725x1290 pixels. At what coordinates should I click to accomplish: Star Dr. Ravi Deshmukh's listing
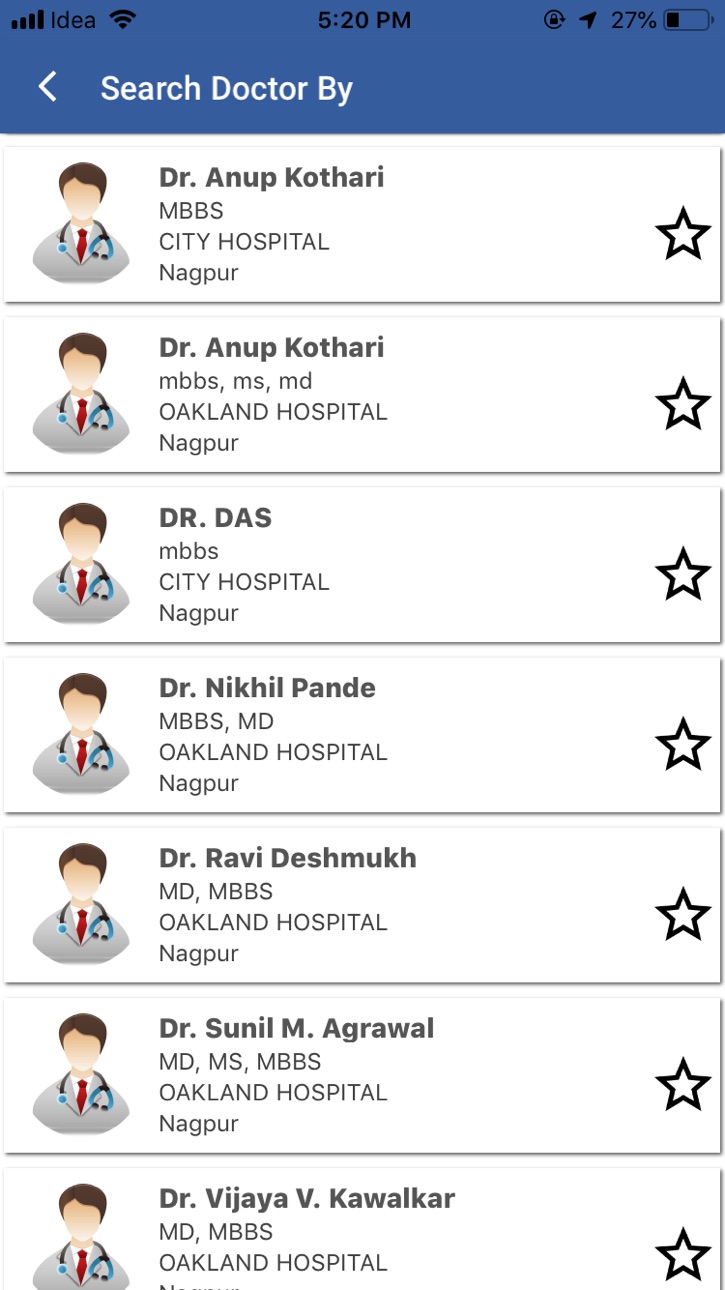[x=683, y=914]
